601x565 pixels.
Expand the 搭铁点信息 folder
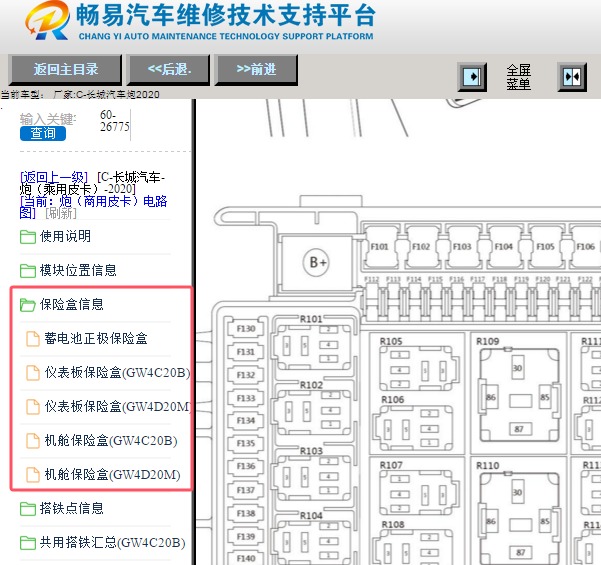pyautogui.click(x=72, y=509)
